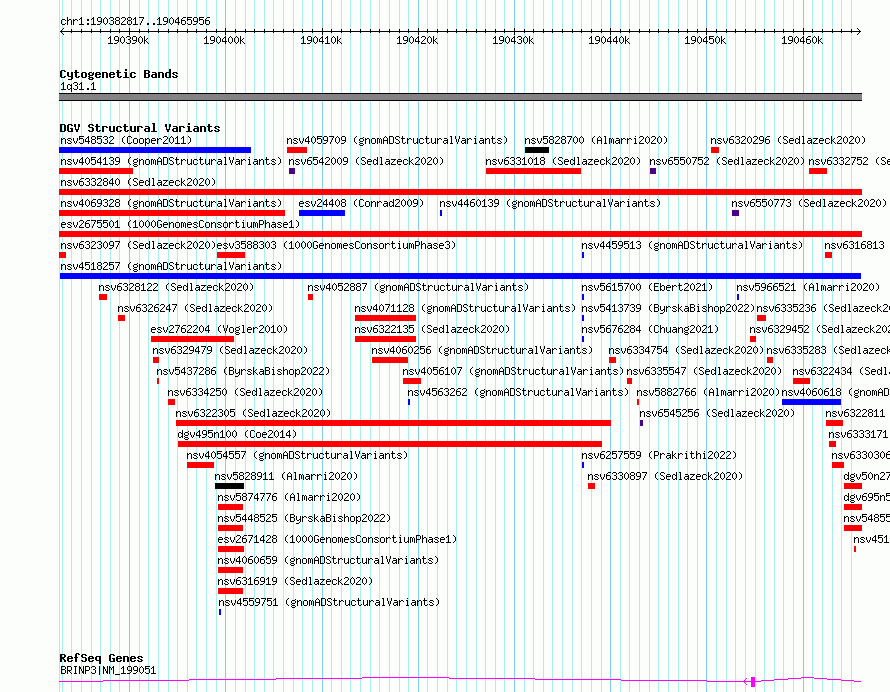Open nsv6330897 (Sedlazeck2020) variant
The width and height of the screenshot is (890, 692).
[665, 476]
